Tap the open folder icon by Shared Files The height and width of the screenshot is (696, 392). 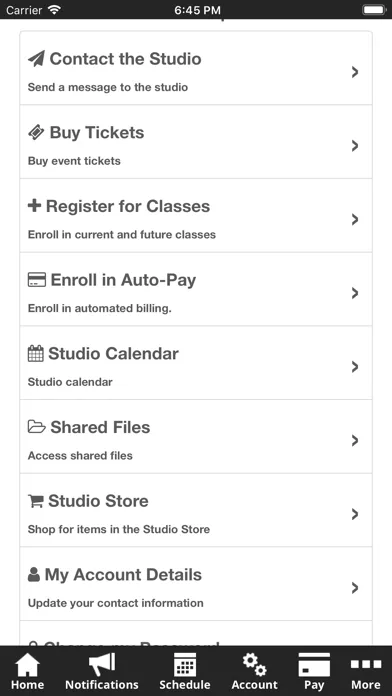click(x=37, y=427)
